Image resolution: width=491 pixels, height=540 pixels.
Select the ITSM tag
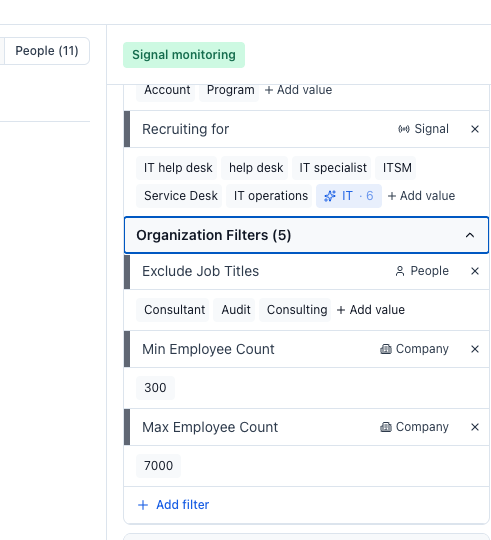(x=396, y=168)
